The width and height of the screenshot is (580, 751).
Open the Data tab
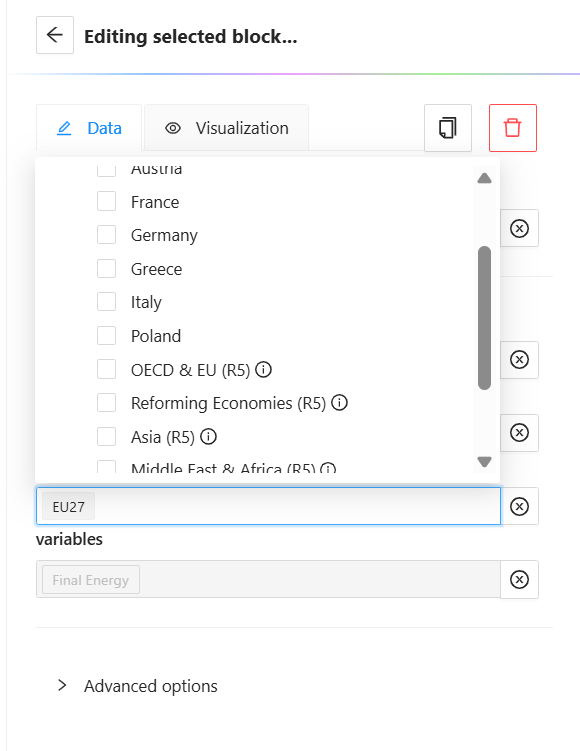(89, 128)
